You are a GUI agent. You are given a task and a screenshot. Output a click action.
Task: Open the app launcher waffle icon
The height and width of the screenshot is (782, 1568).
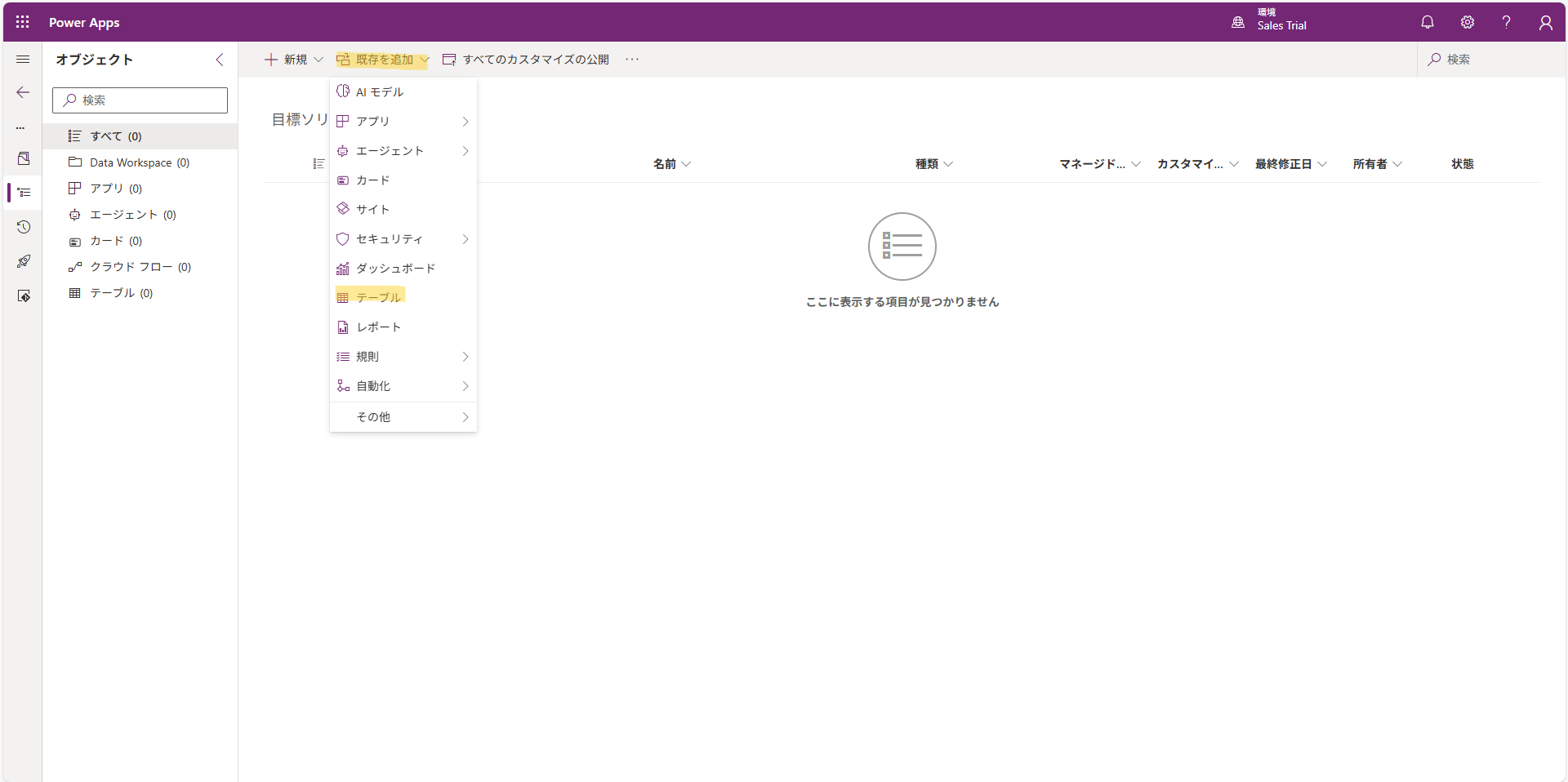point(22,22)
